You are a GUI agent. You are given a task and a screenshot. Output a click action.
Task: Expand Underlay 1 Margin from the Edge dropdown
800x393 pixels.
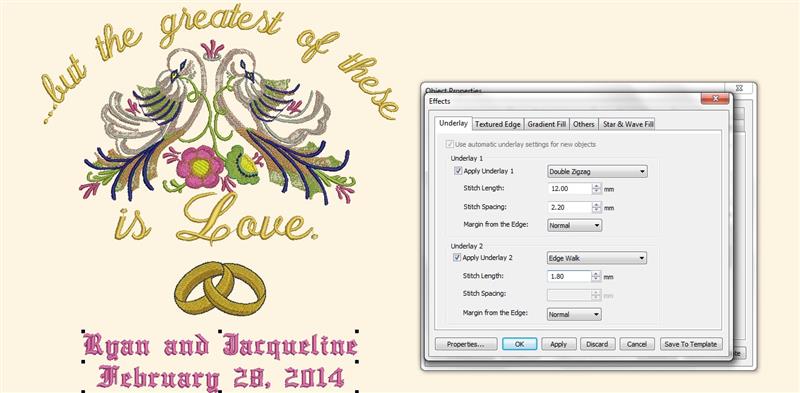574,225
